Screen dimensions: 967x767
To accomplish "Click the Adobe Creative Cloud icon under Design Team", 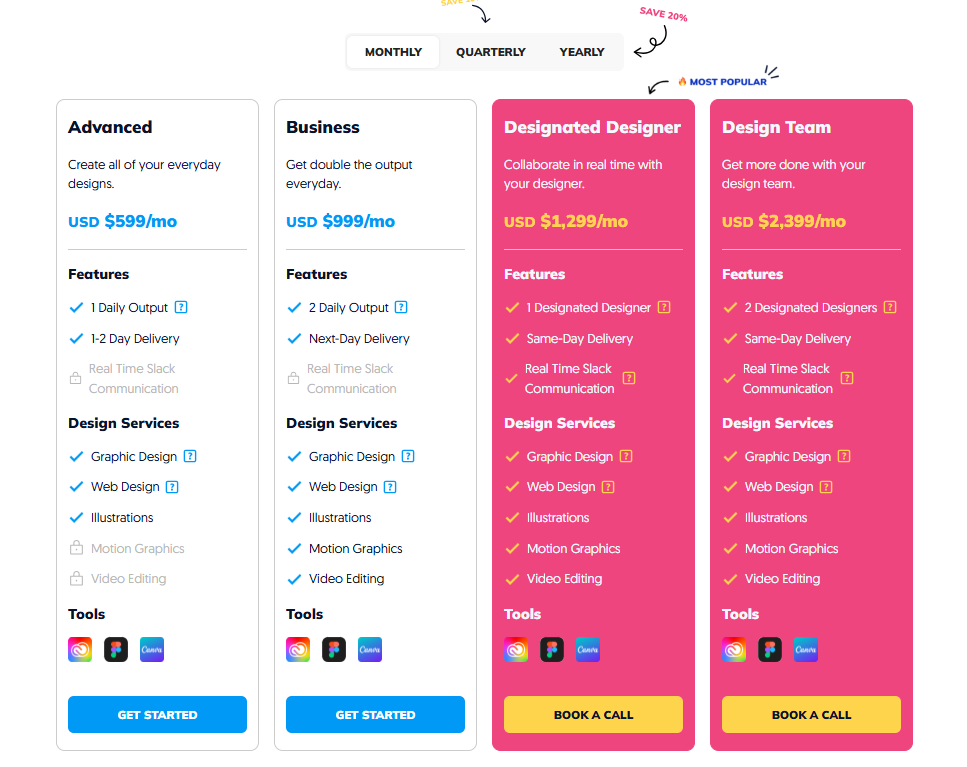I will tap(733, 648).
